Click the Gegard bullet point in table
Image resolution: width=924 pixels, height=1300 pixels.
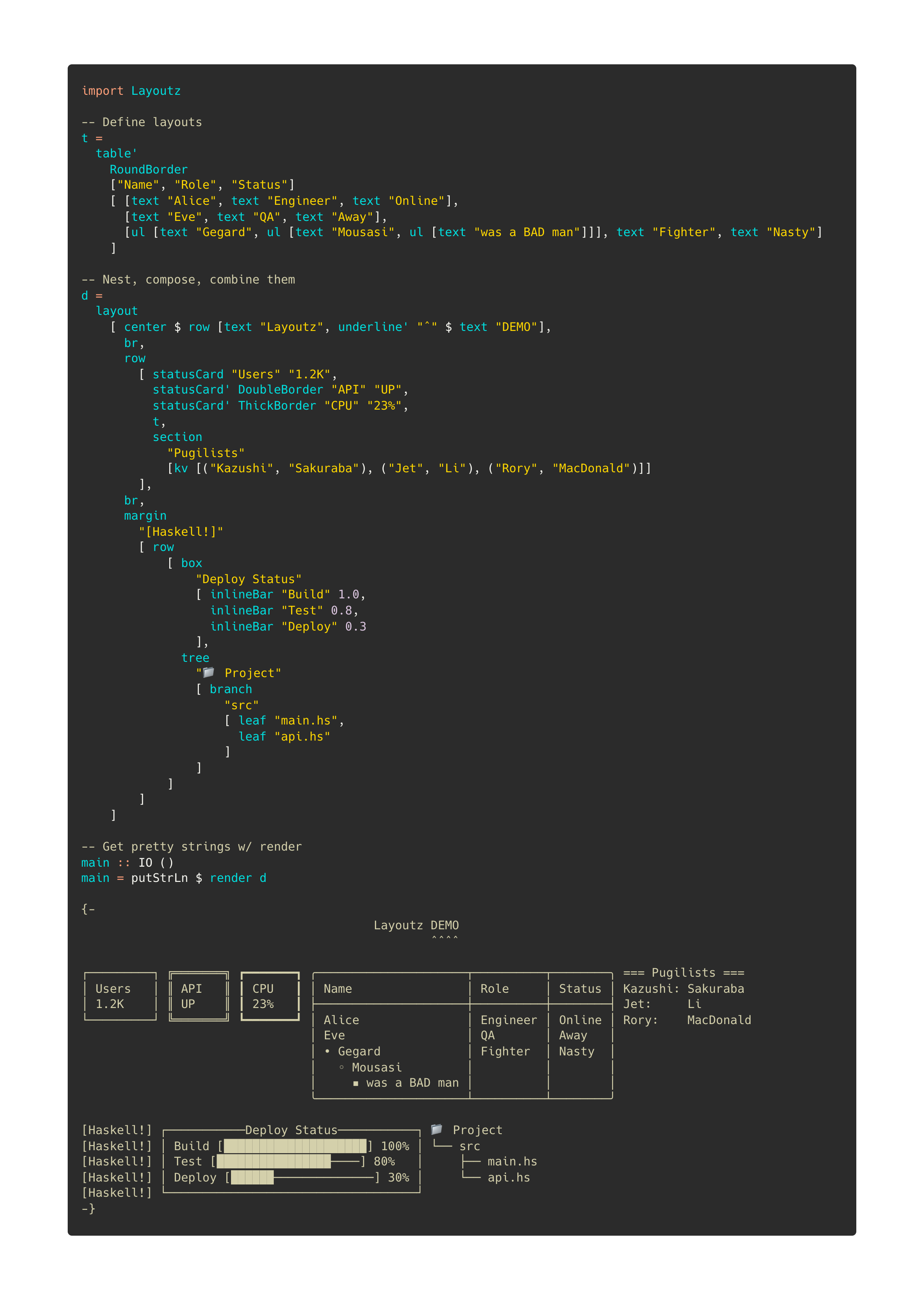click(x=327, y=1051)
